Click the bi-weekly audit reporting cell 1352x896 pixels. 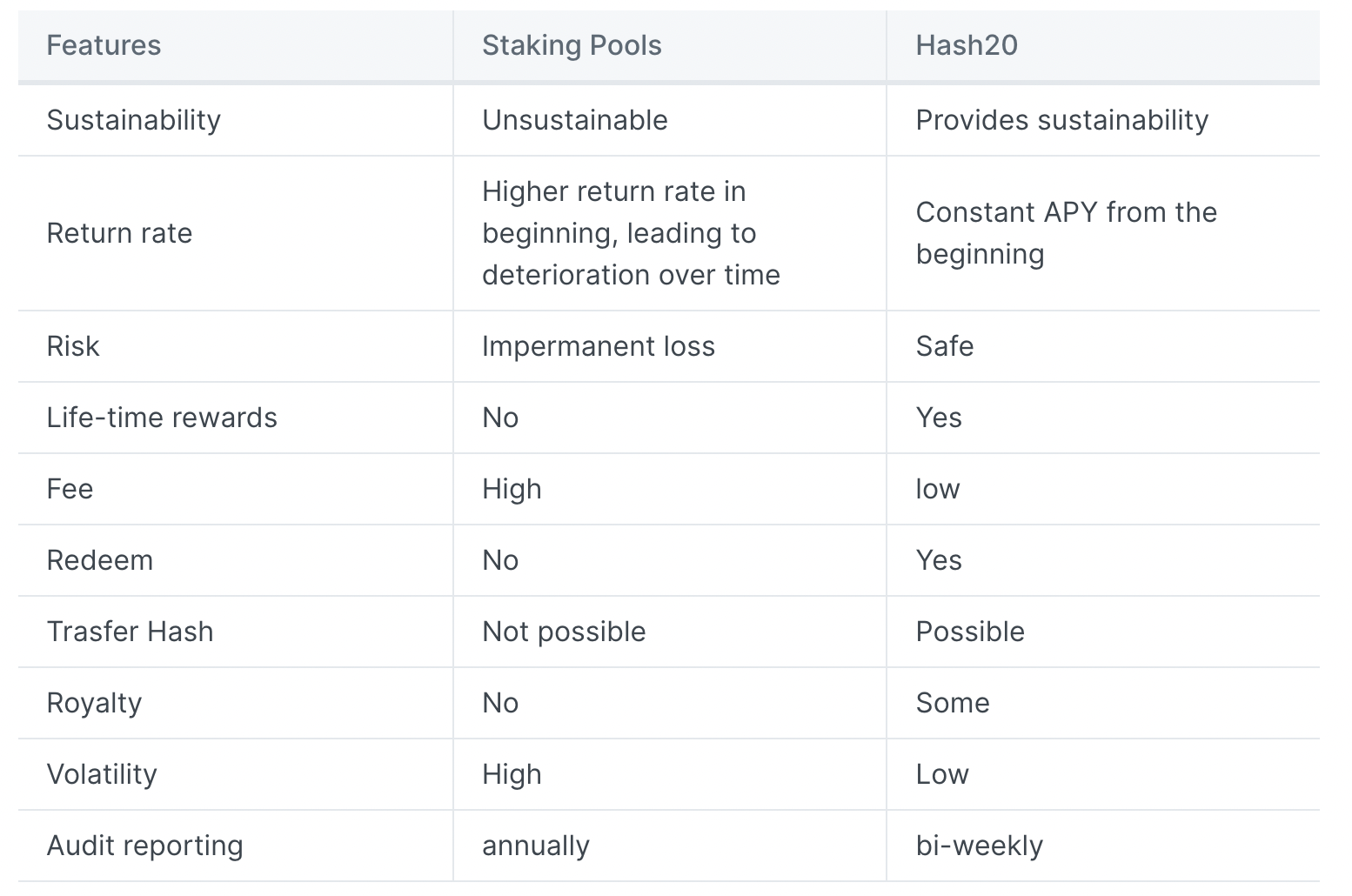980,846
